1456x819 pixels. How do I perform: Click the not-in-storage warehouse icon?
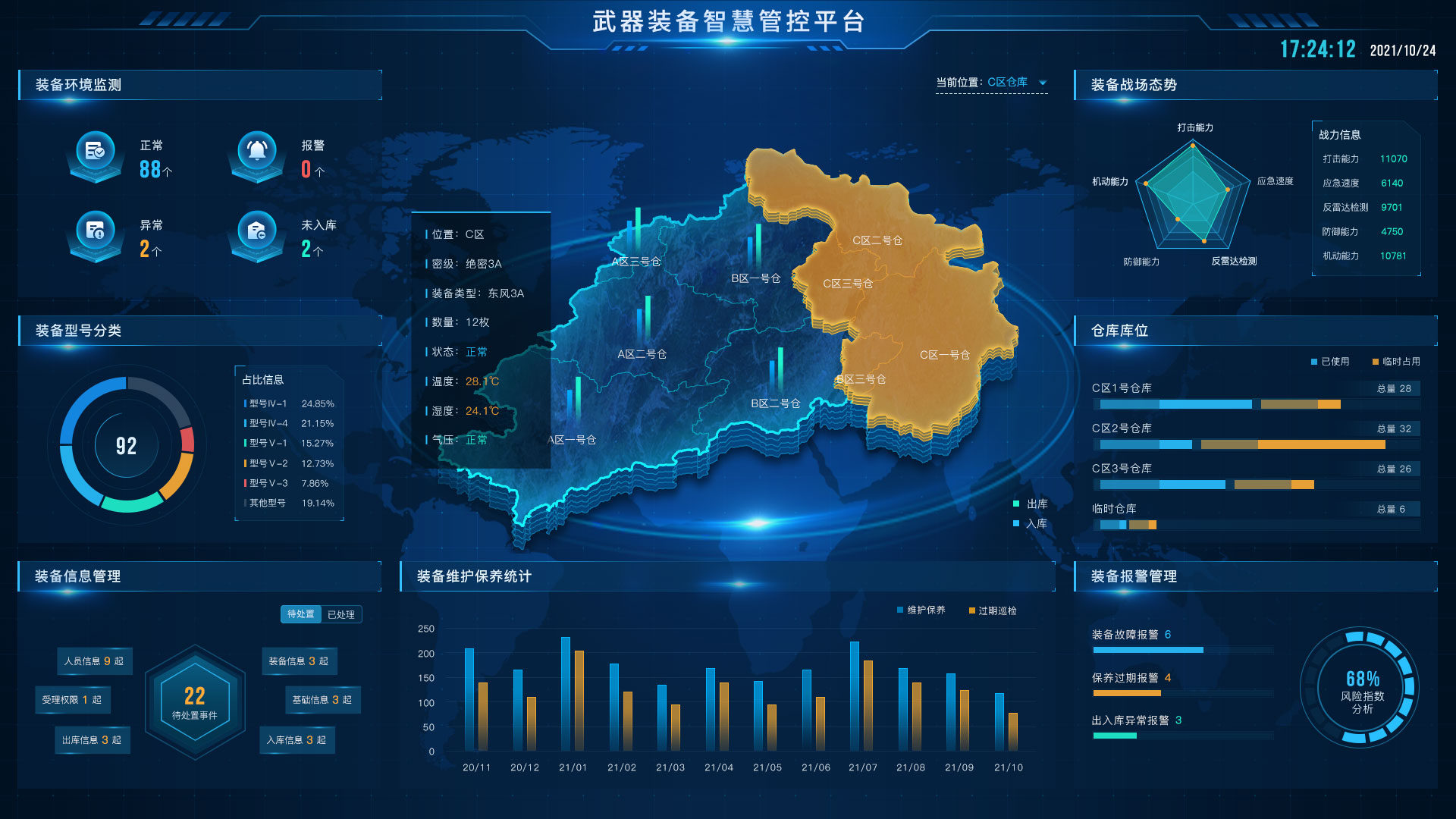[257, 231]
